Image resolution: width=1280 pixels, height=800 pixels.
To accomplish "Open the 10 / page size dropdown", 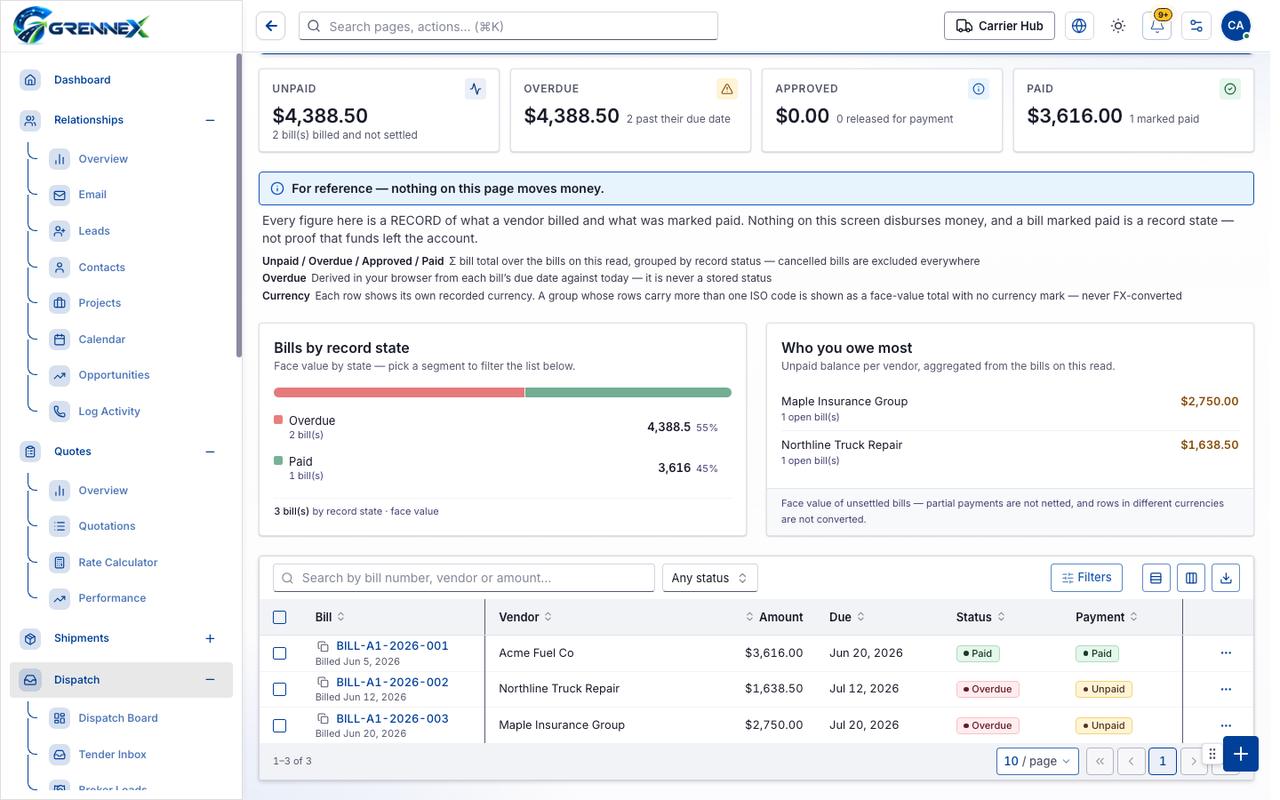I will (1038, 761).
